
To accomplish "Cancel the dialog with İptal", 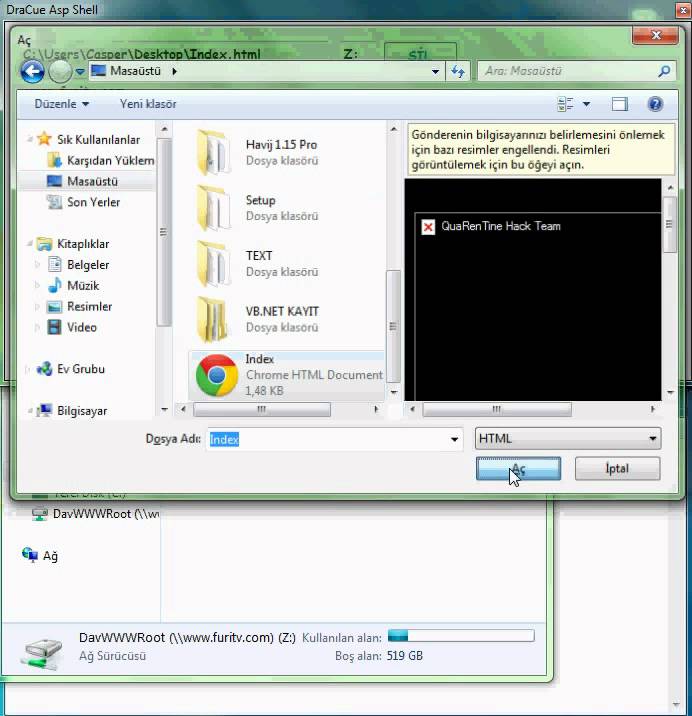I will pos(617,469).
